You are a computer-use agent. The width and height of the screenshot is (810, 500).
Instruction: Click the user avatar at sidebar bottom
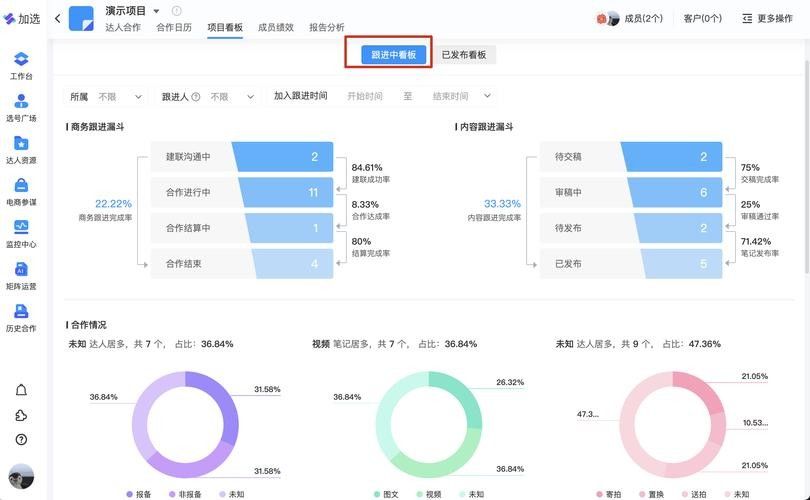[21, 476]
